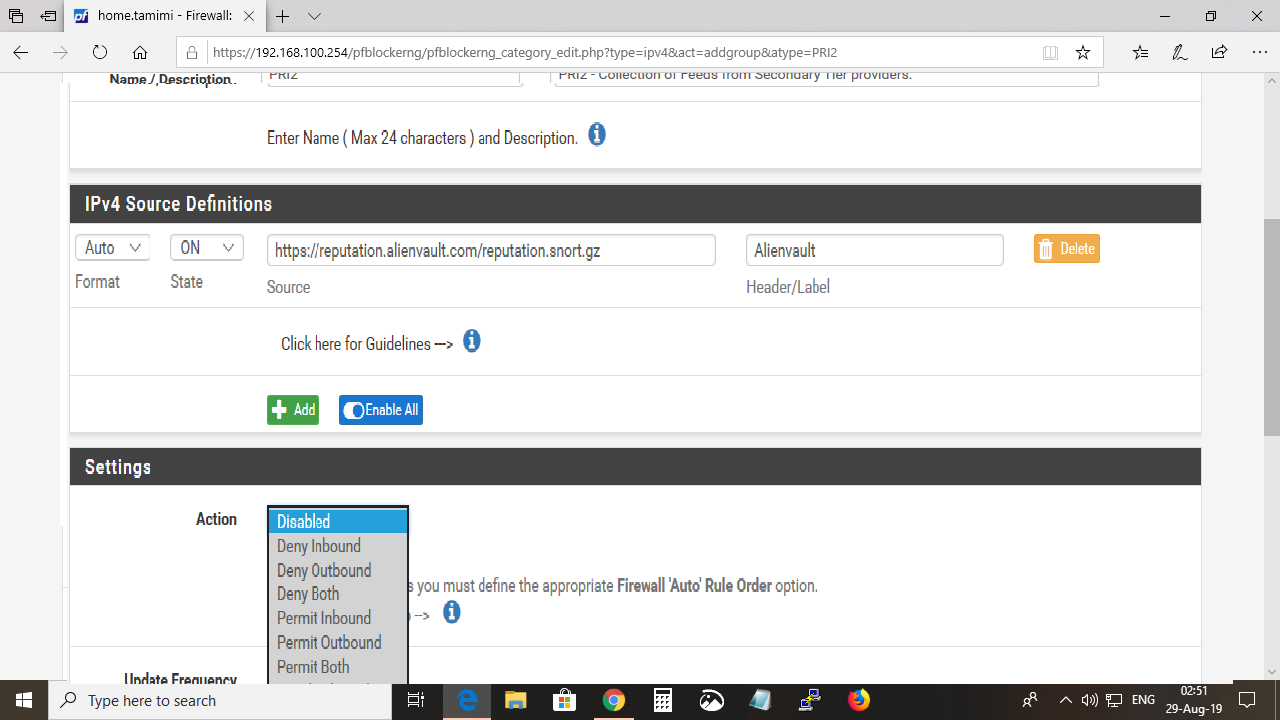
Task: Open the Format dropdown showing Auto
Action: click(x=113, y=247)
